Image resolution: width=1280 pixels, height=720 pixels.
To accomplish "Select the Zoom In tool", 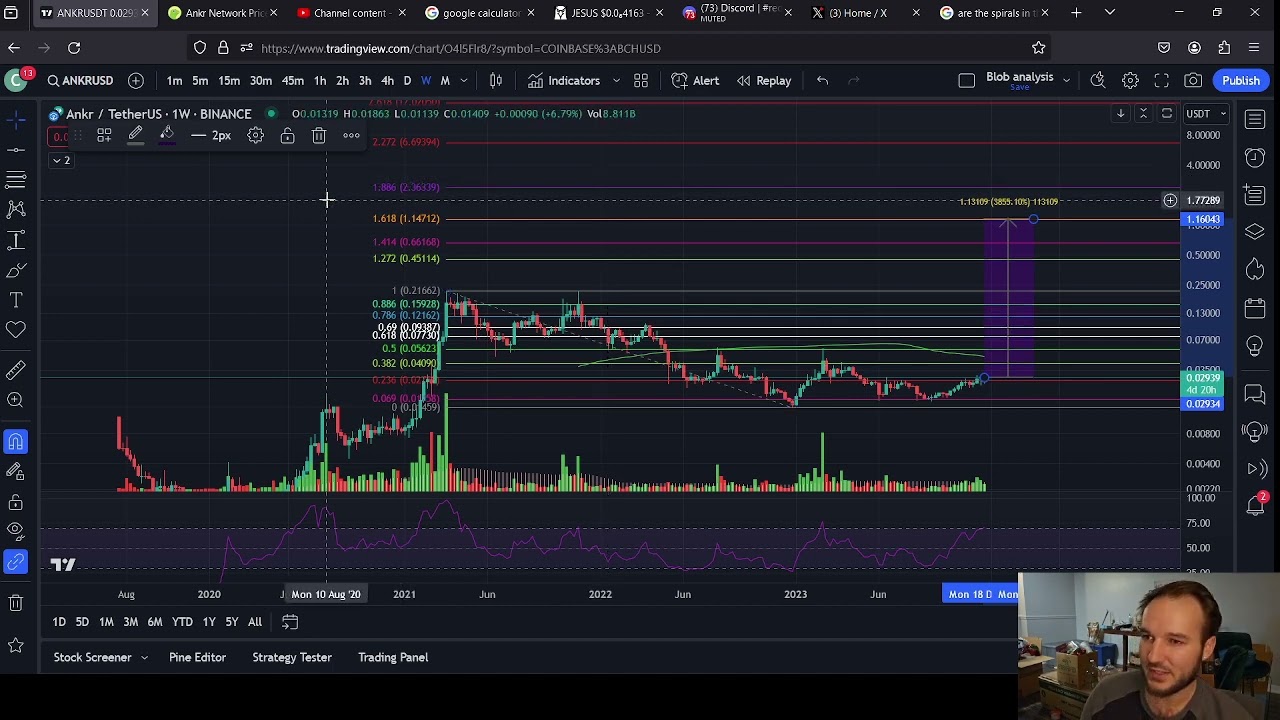I will pyautogui.click(x=16, y=400).
